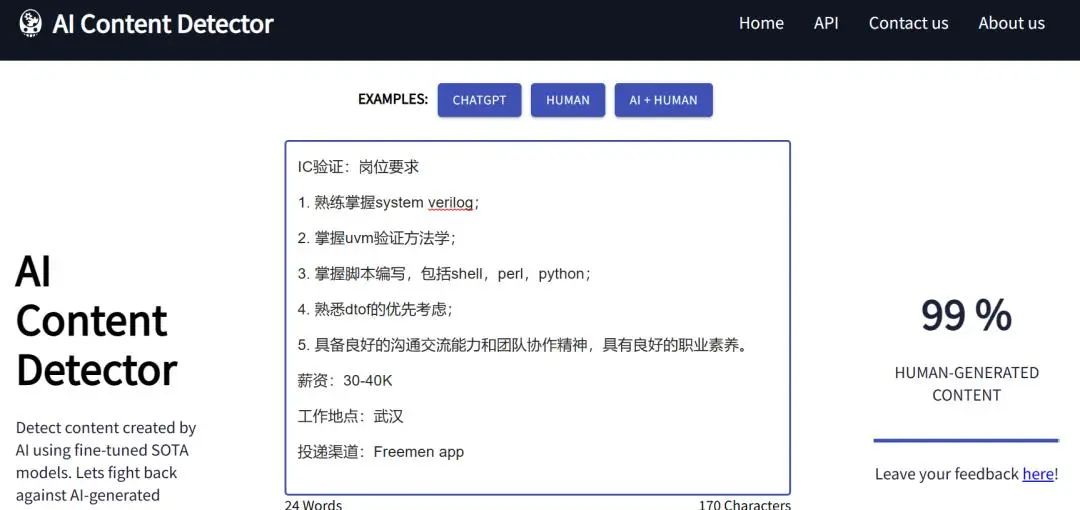Screen dimensions: 1080x510
Task: Go to the API page
Action: 826,23
